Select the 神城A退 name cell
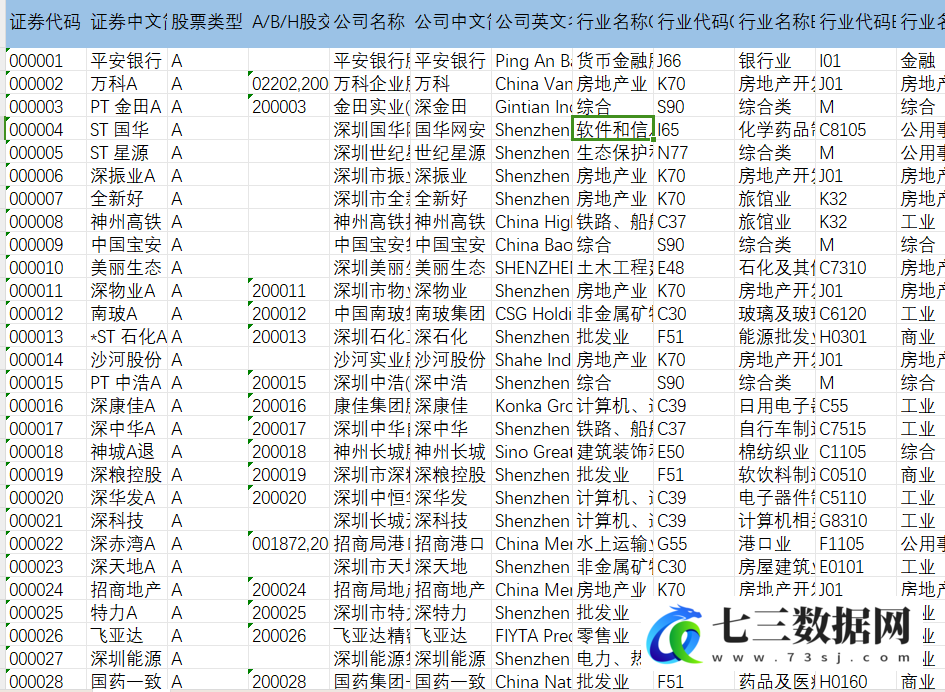This screenshot has height=692, width=945. [127, 451]
